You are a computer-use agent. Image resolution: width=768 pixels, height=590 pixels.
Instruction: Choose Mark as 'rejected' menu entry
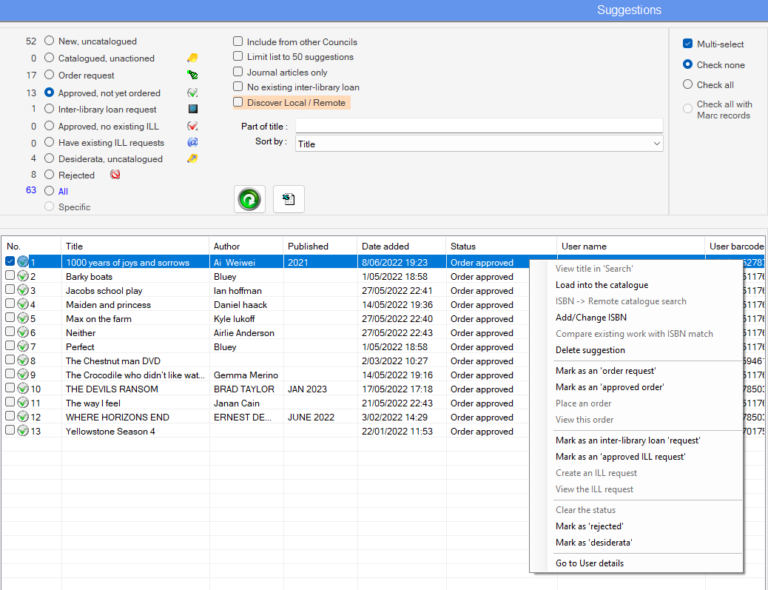[589, 526]
